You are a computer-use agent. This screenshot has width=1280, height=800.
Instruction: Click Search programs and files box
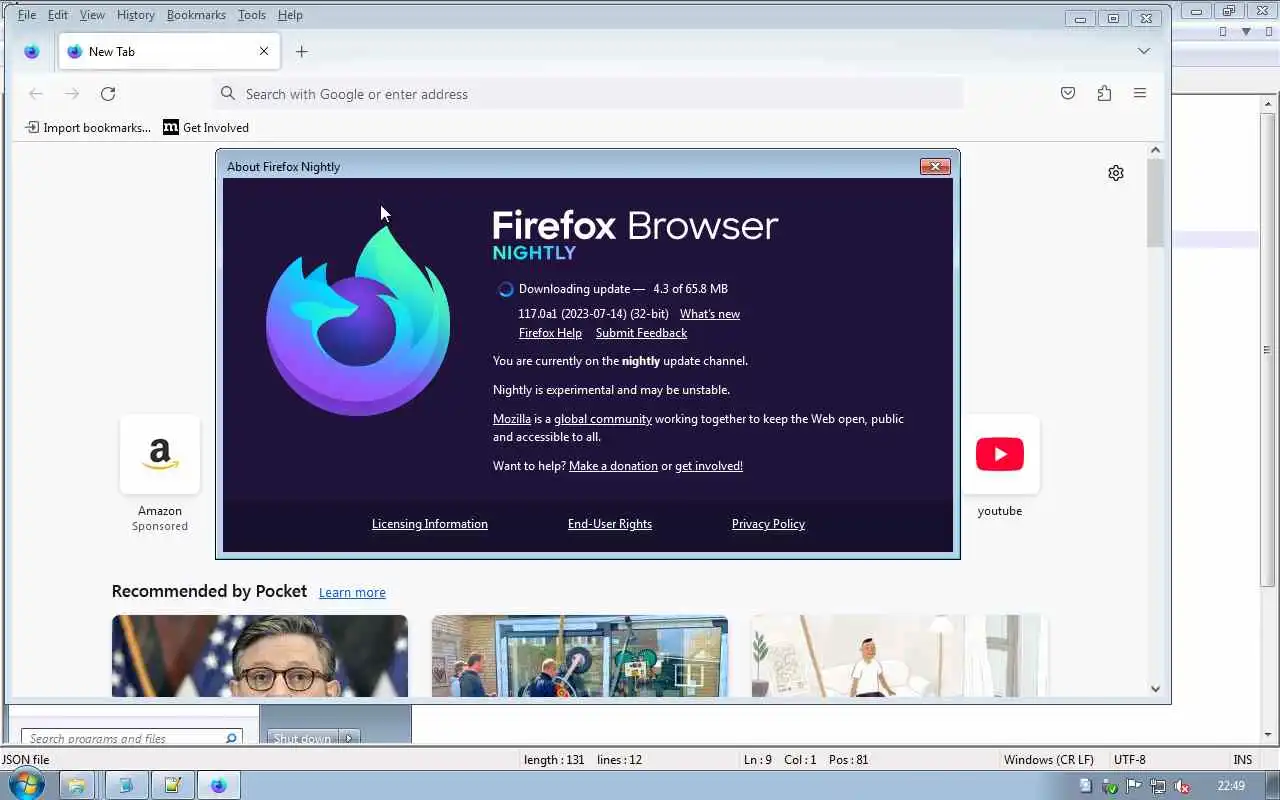(x=131, y=738)
